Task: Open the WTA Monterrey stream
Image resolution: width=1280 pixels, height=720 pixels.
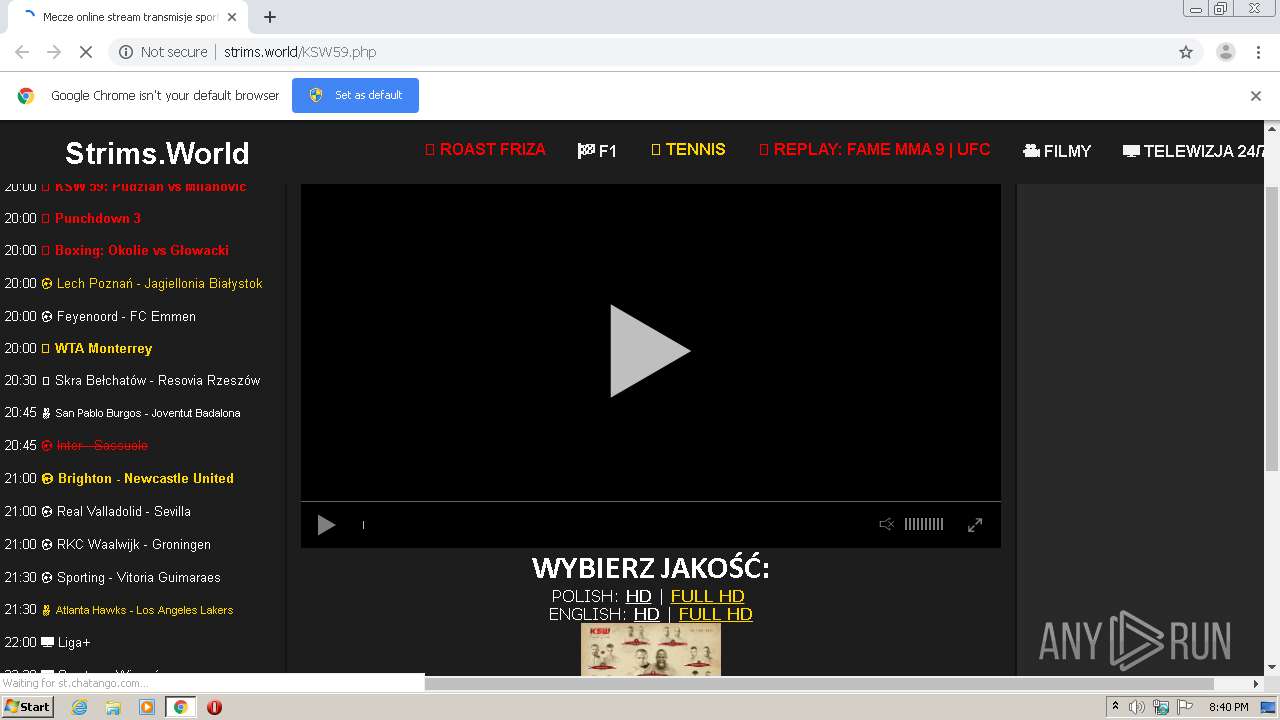Action: click(x=103, y=348)
